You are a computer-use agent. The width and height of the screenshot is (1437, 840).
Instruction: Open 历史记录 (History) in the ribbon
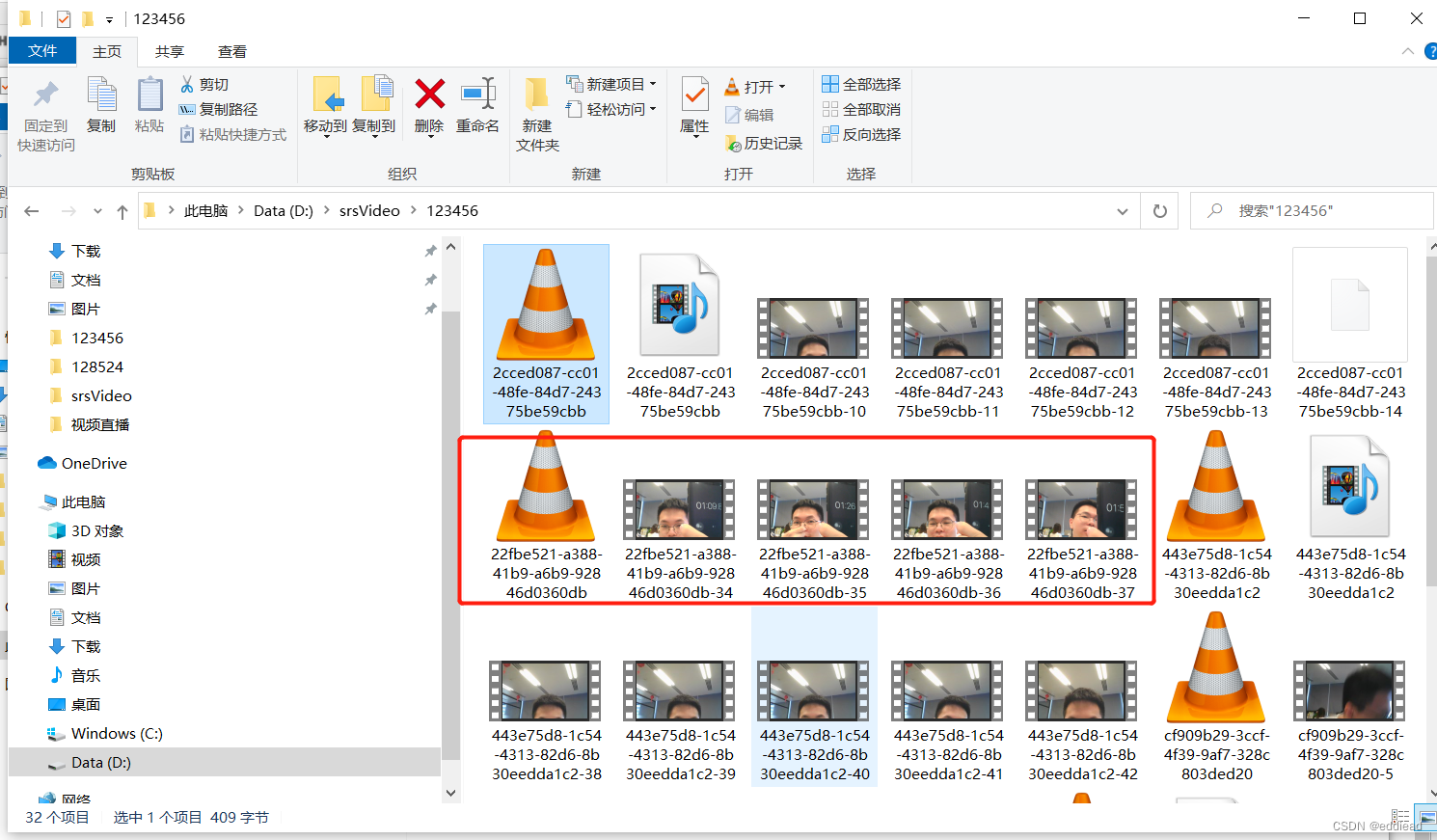(x=765, y=143)
